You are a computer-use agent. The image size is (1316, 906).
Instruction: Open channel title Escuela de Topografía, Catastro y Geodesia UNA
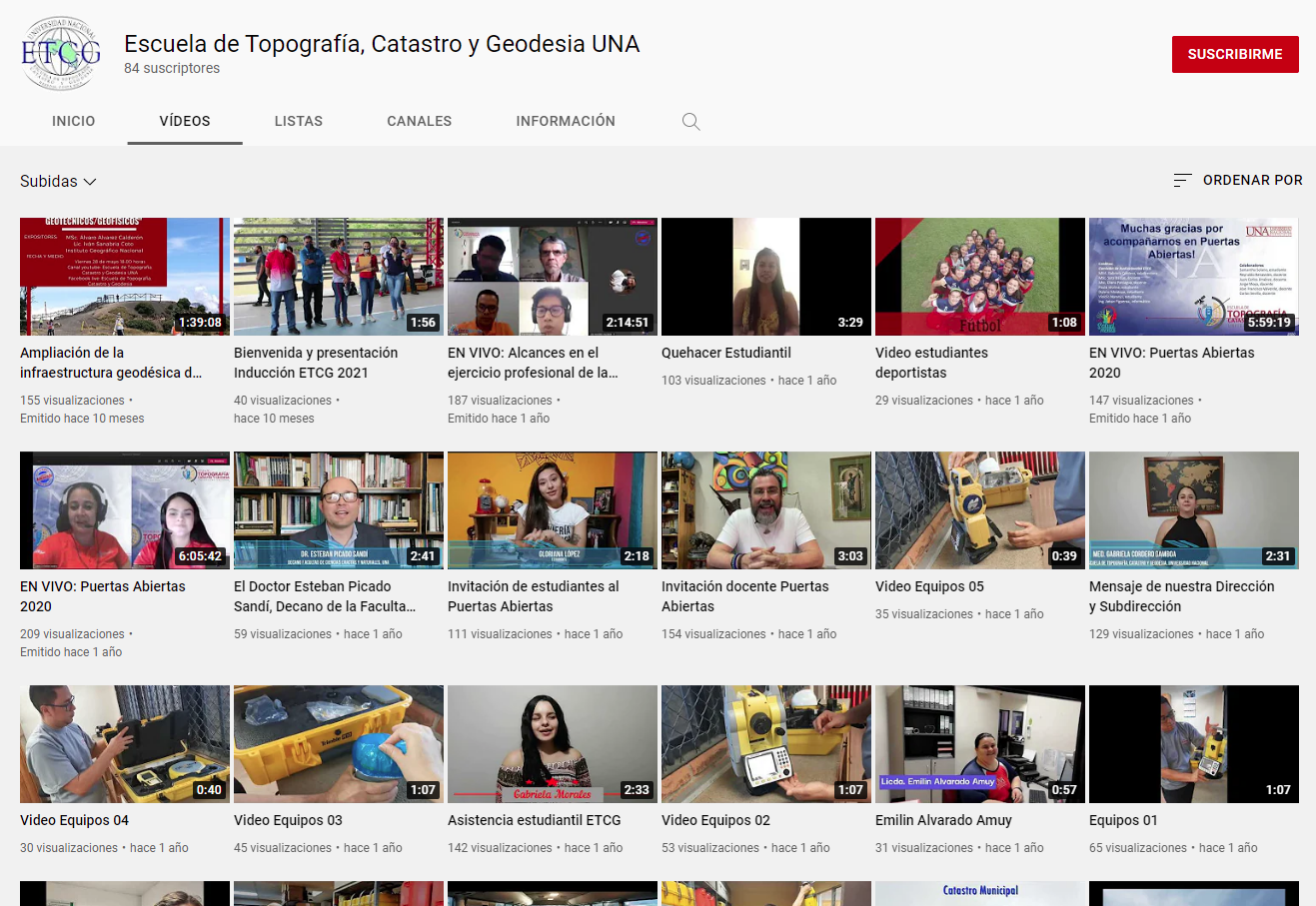click(x=382, y=44)
